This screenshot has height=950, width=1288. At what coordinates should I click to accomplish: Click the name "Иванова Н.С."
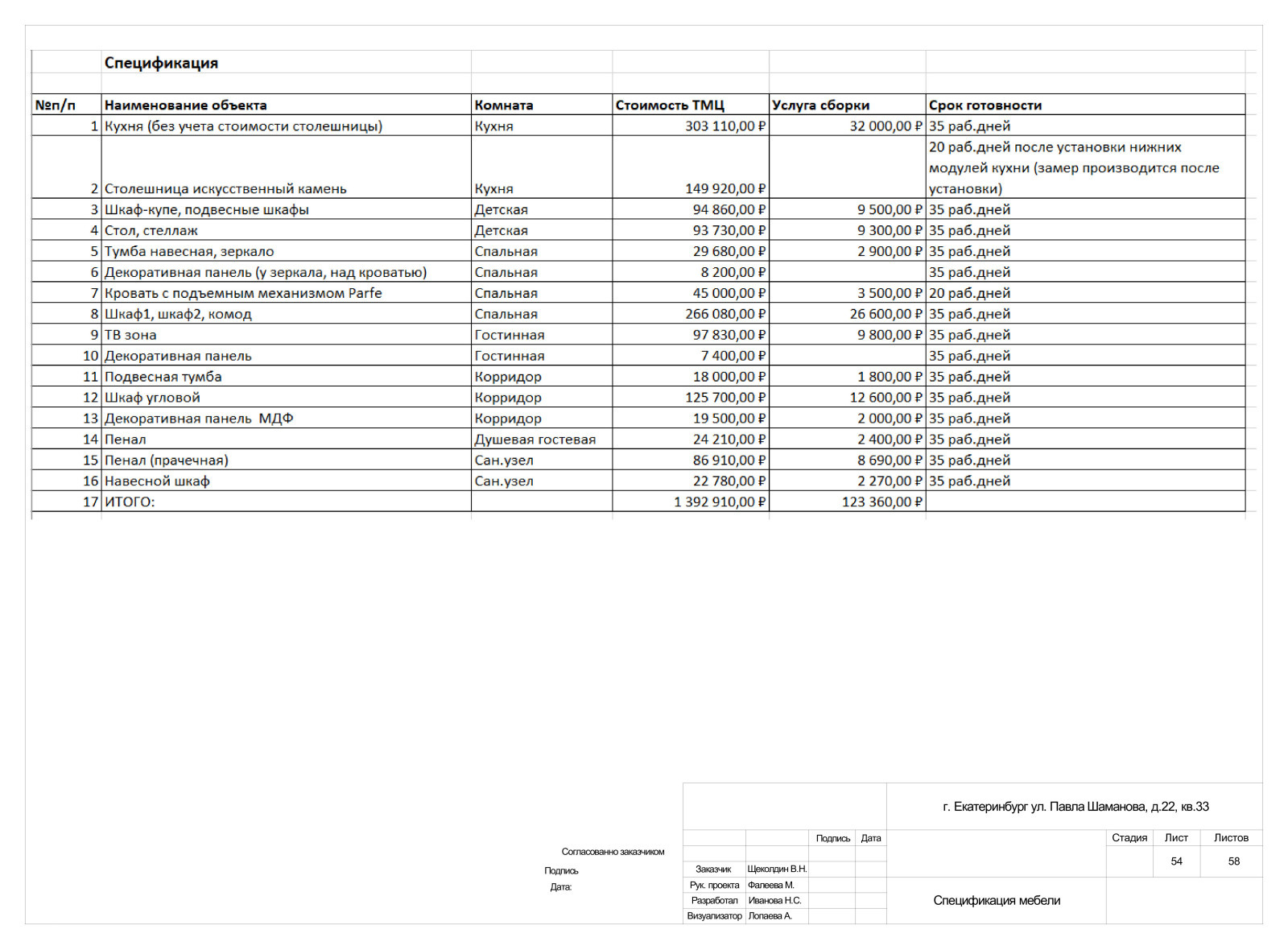click(774, 901)
